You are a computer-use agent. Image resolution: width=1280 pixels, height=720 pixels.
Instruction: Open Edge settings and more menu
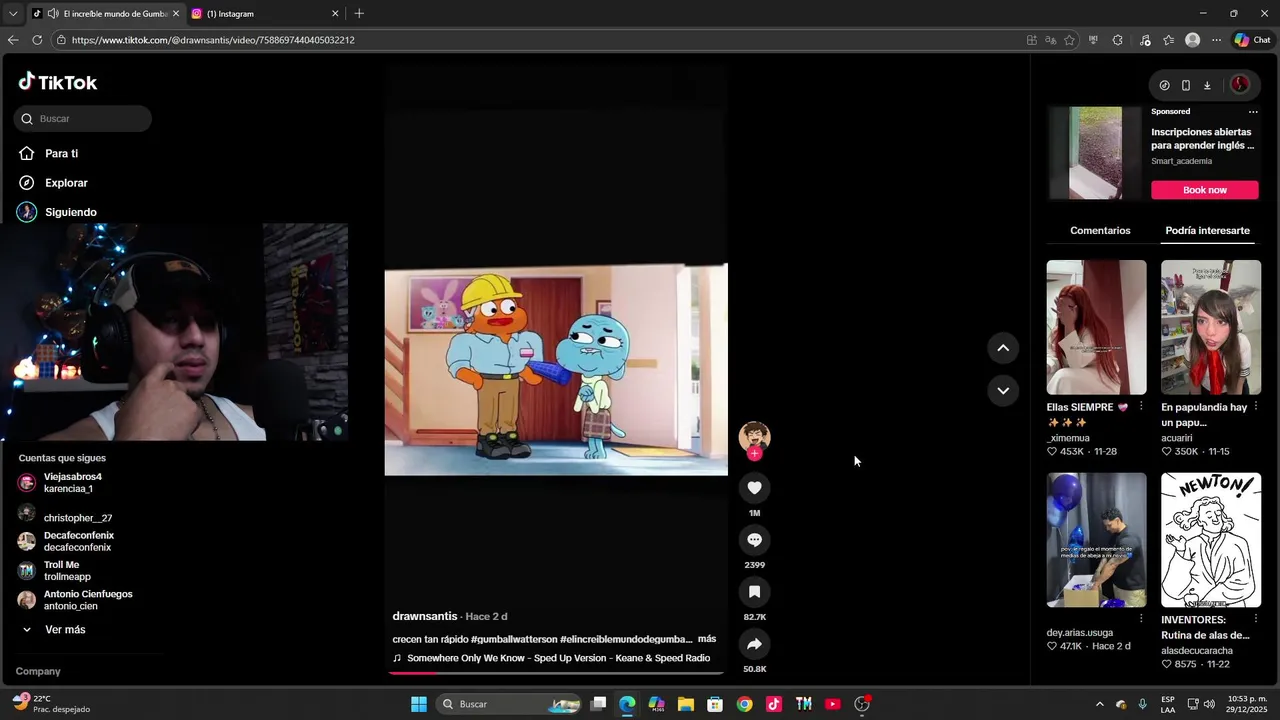1216,40
